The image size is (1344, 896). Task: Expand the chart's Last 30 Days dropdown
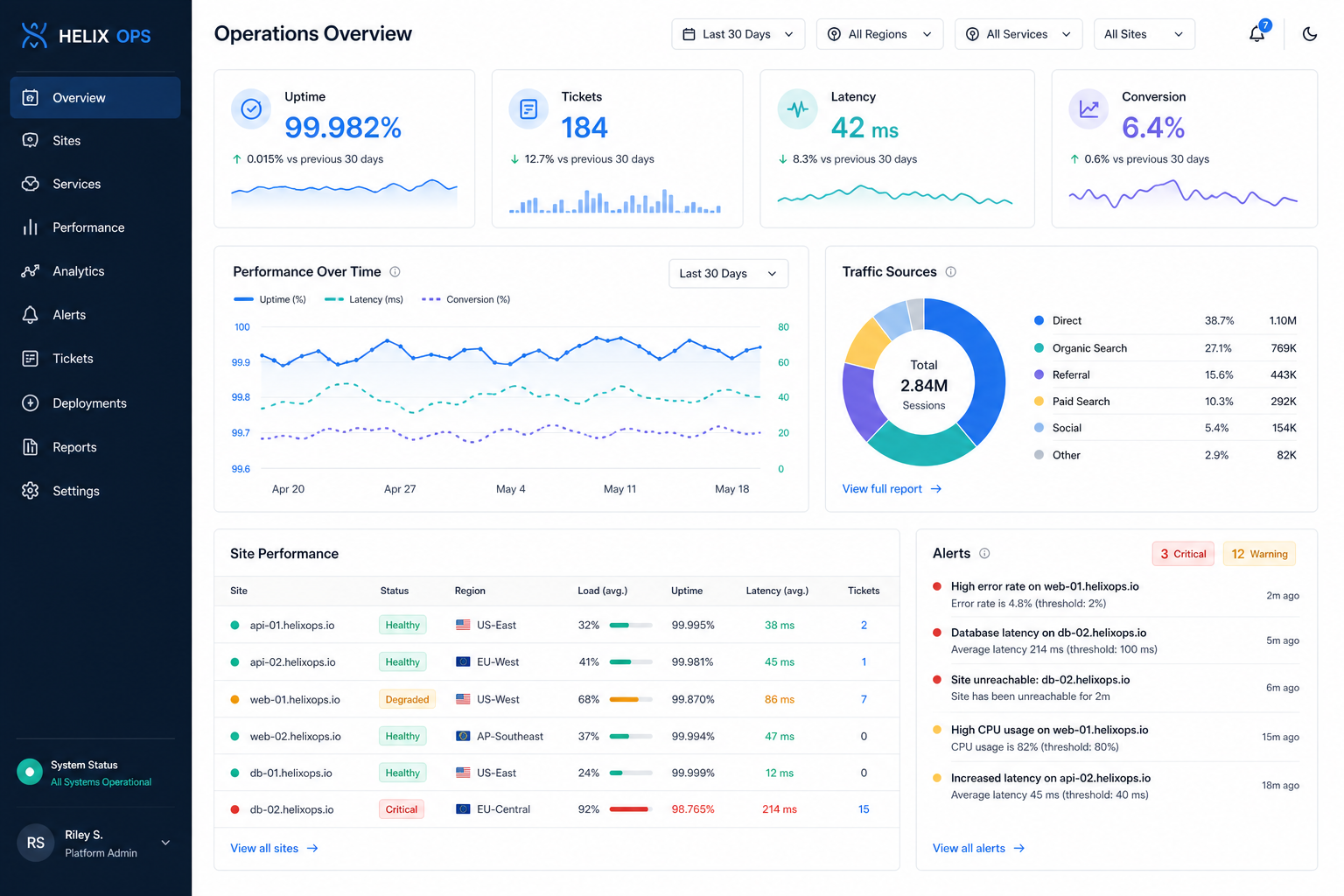point(728,273)
